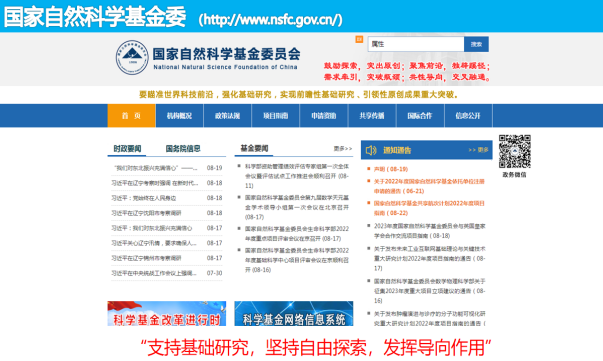The image size is (603, 361).
Task: Click the small orange icon beside search box
Action: tap(359, 39)
